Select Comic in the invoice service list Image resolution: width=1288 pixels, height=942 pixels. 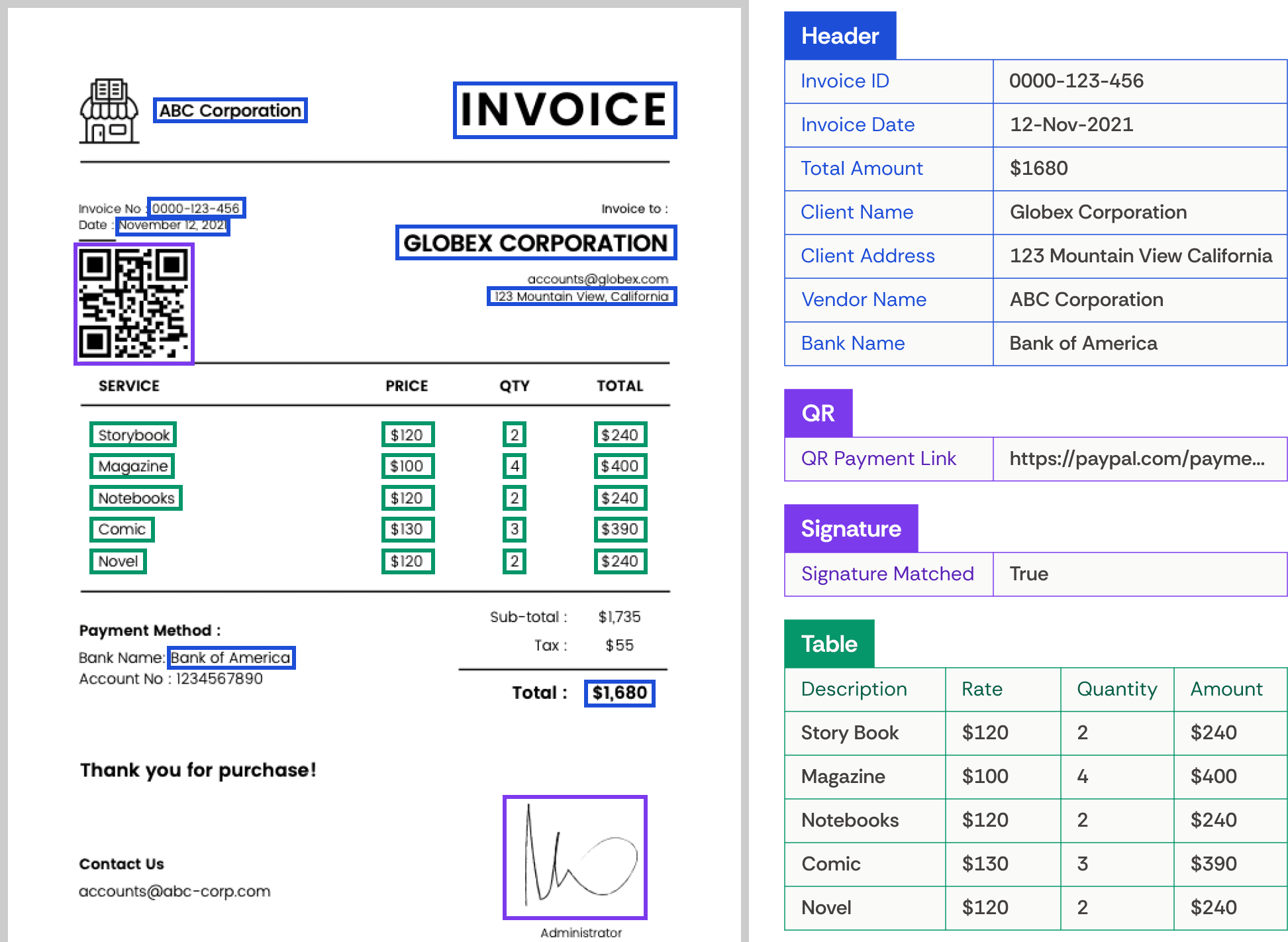click(122, 529)
